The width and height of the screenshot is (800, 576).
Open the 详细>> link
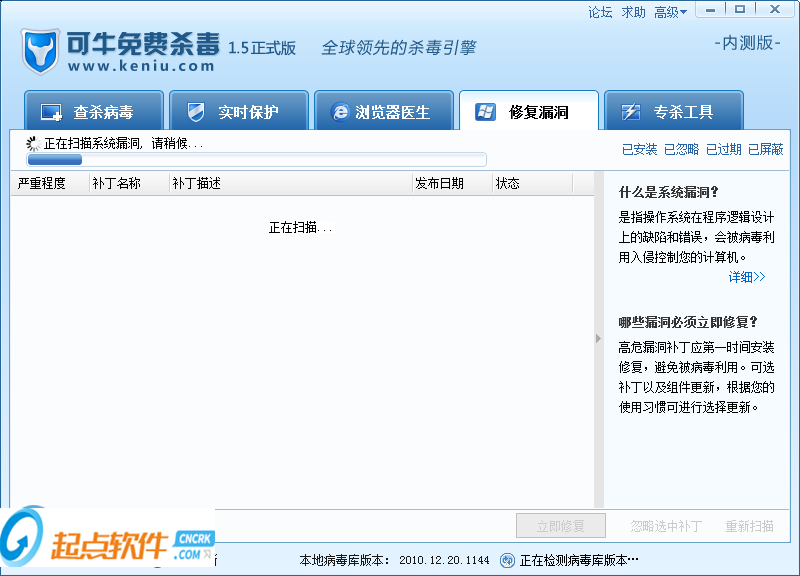click(x=747, y=277)
